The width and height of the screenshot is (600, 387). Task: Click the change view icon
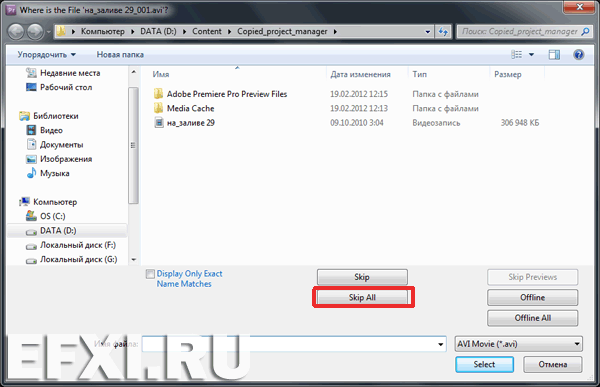516,55
